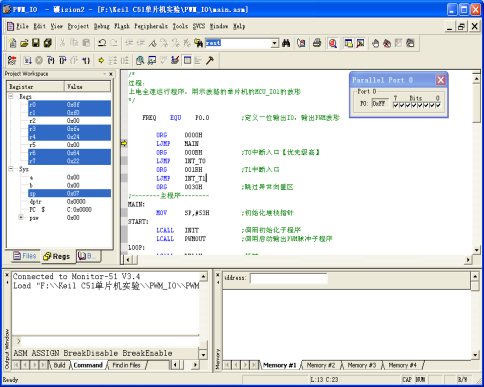Print the file with the printer icon
Screen dimensions: 484x387
[x=317, y=43]
